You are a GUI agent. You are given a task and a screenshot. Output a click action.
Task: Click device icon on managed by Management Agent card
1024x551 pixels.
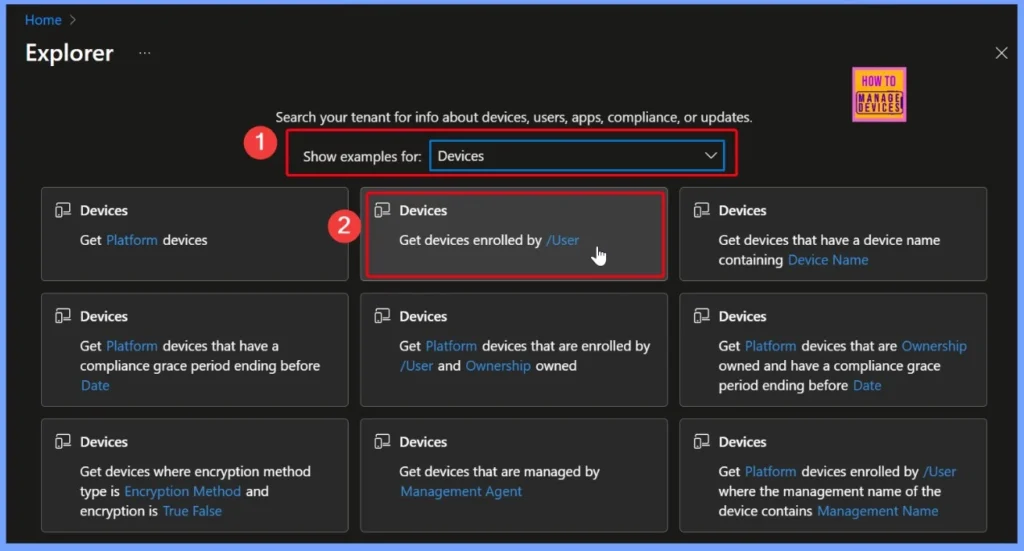pos(382,441)
